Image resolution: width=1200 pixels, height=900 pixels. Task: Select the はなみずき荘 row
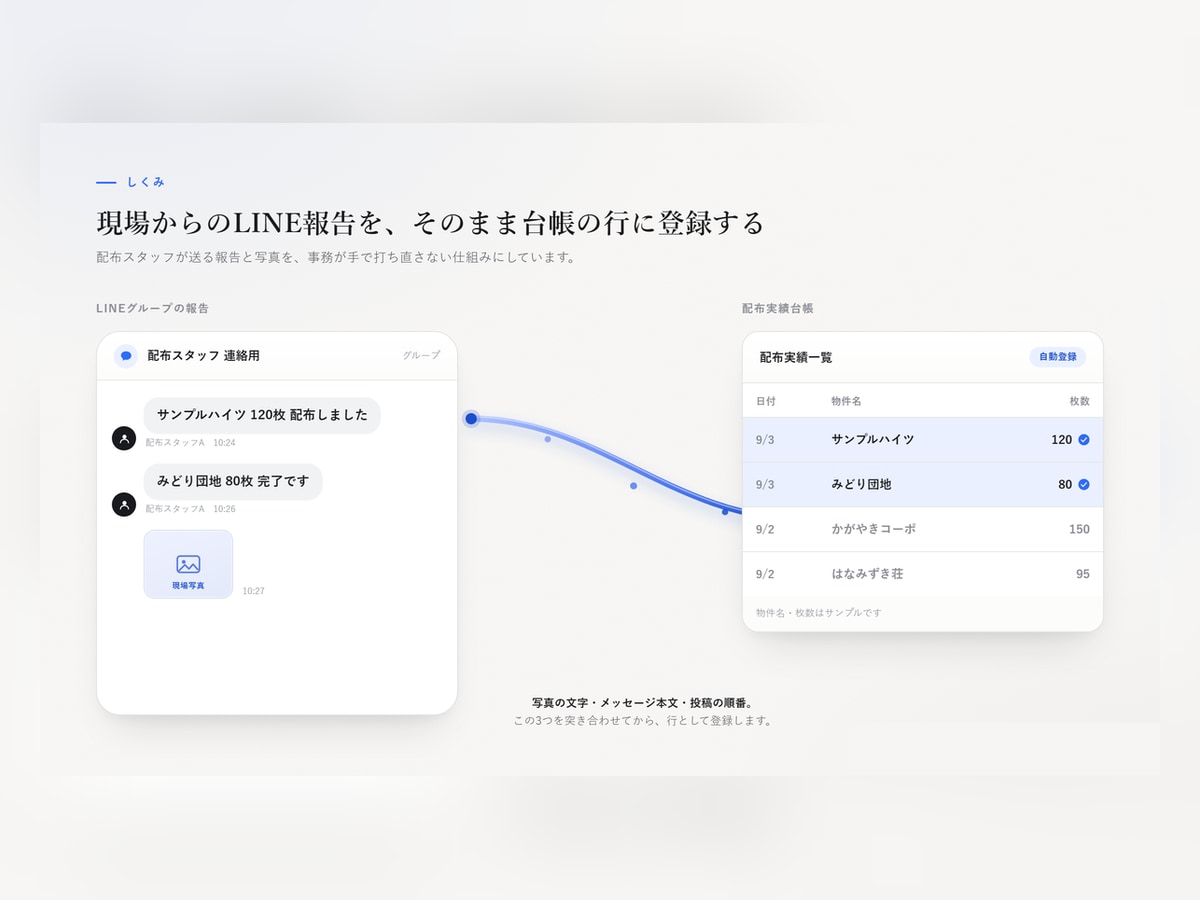pyautogui.click(x=923, y=574)
